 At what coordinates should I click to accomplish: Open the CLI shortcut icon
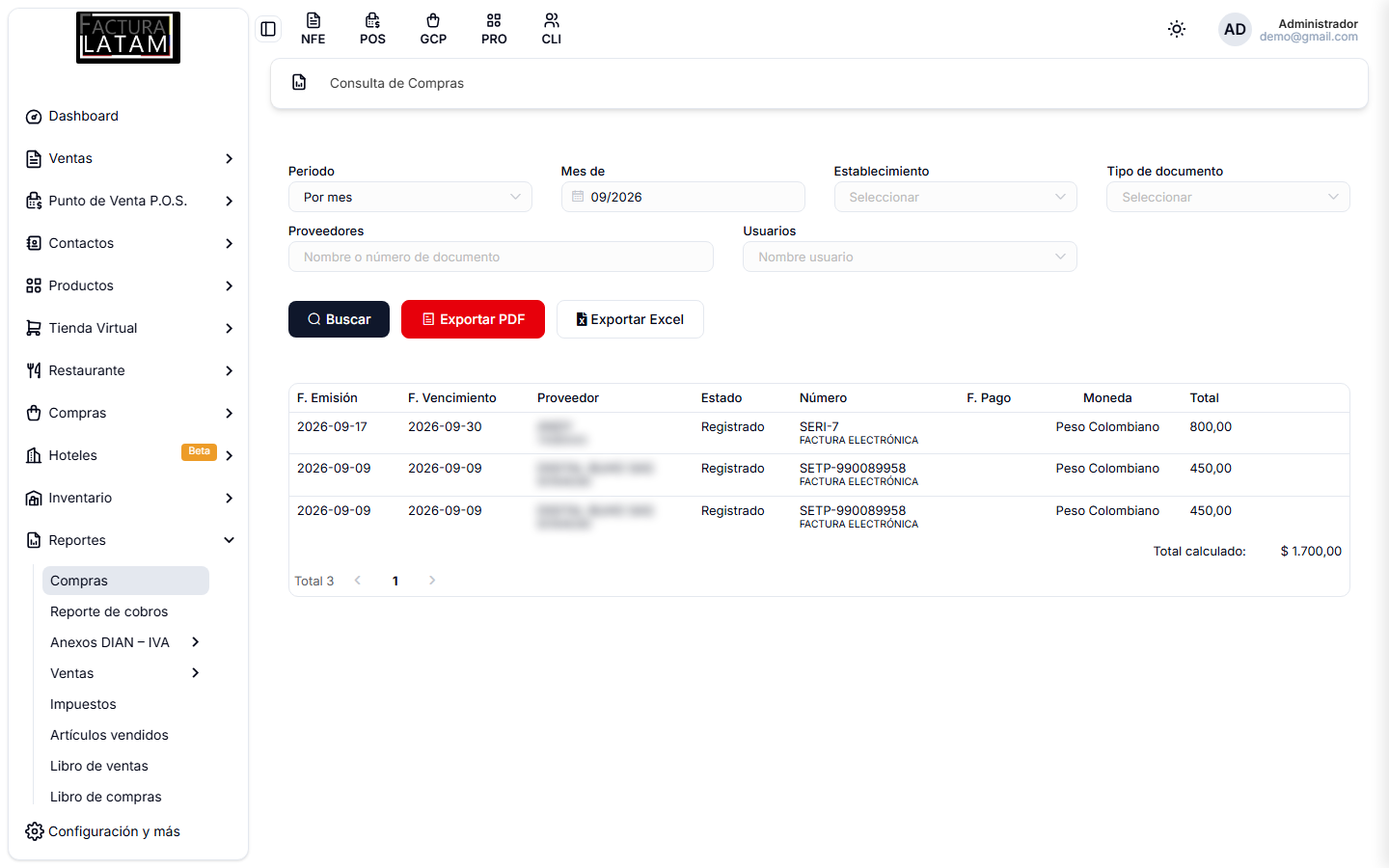(x=552, y=29)
